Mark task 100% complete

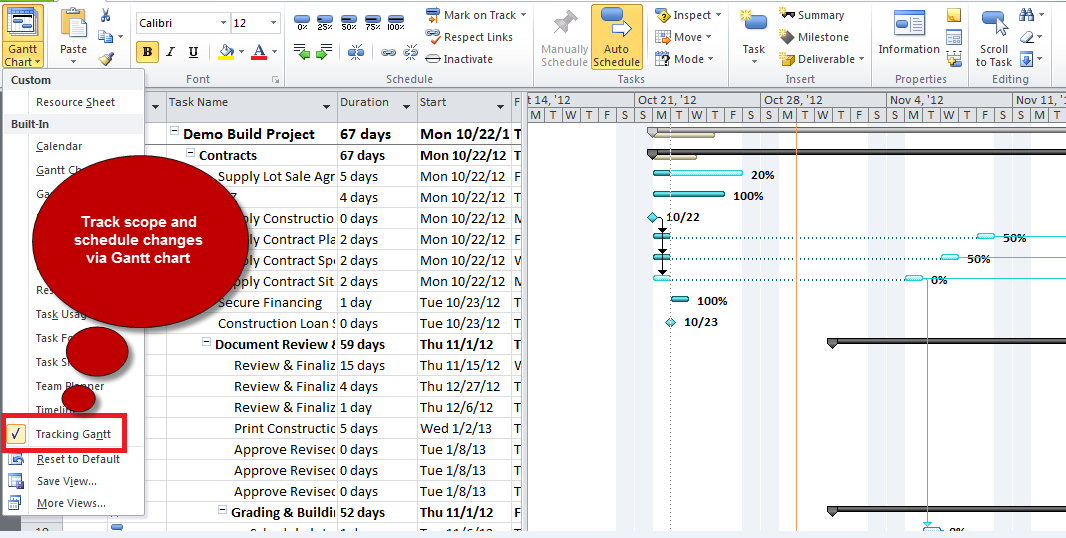395,22
